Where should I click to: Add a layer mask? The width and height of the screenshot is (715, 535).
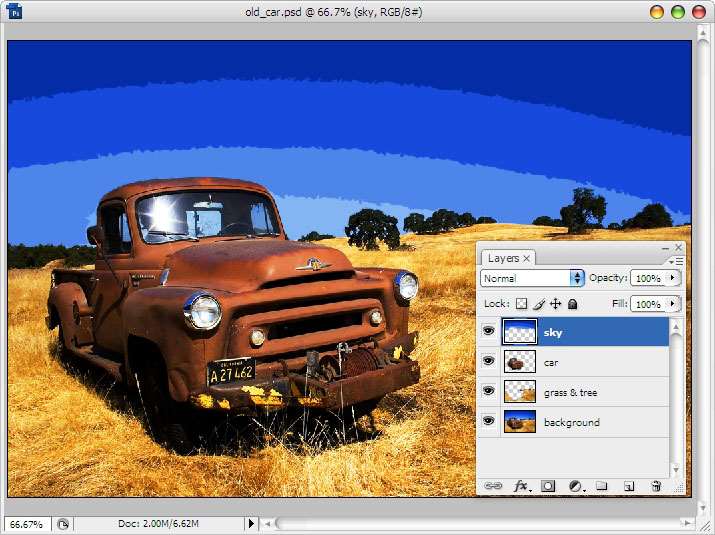(x=548, y=486)
